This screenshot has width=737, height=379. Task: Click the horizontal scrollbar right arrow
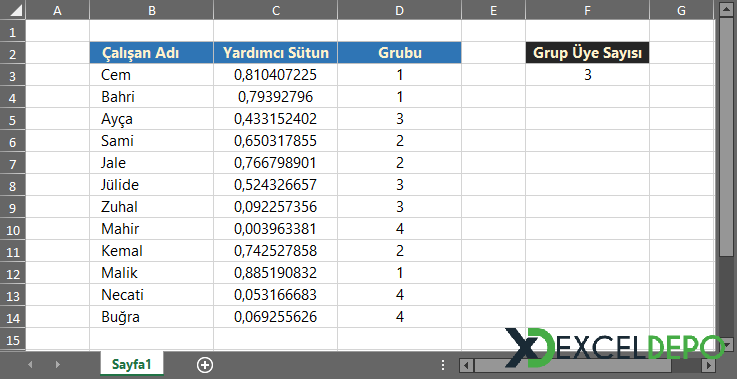click(x=709, y=365)
